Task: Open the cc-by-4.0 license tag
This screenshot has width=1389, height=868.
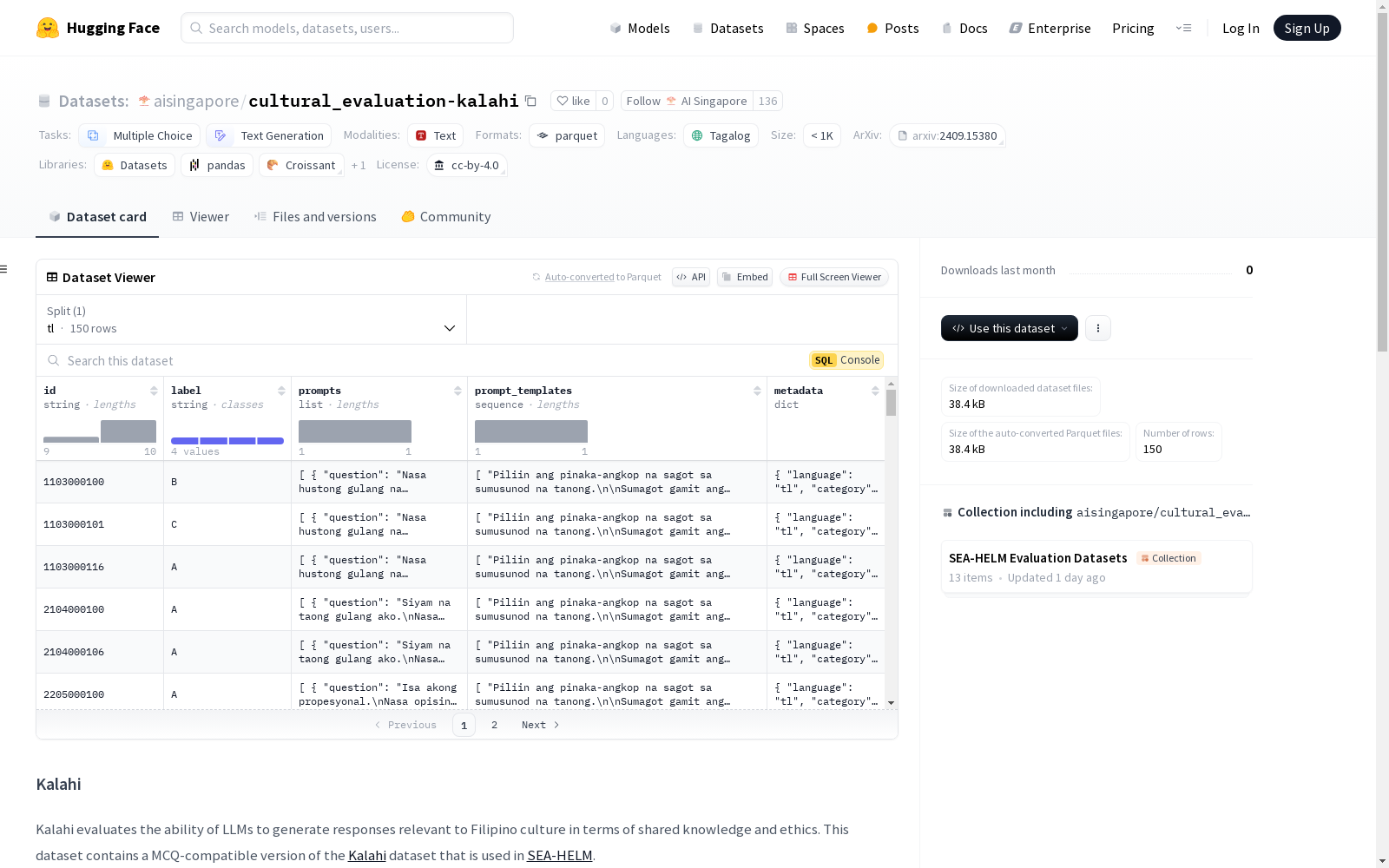Action: [x=467, y=165]
